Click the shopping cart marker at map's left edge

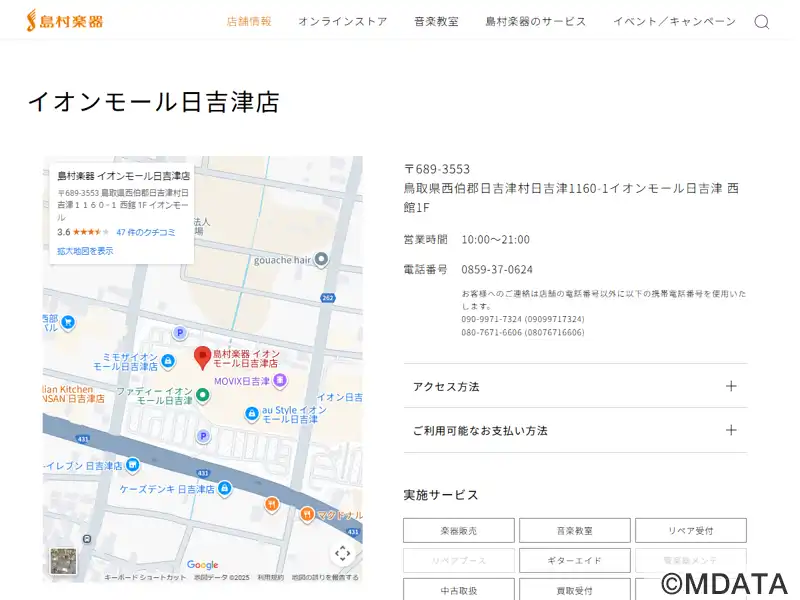(67, 322)
